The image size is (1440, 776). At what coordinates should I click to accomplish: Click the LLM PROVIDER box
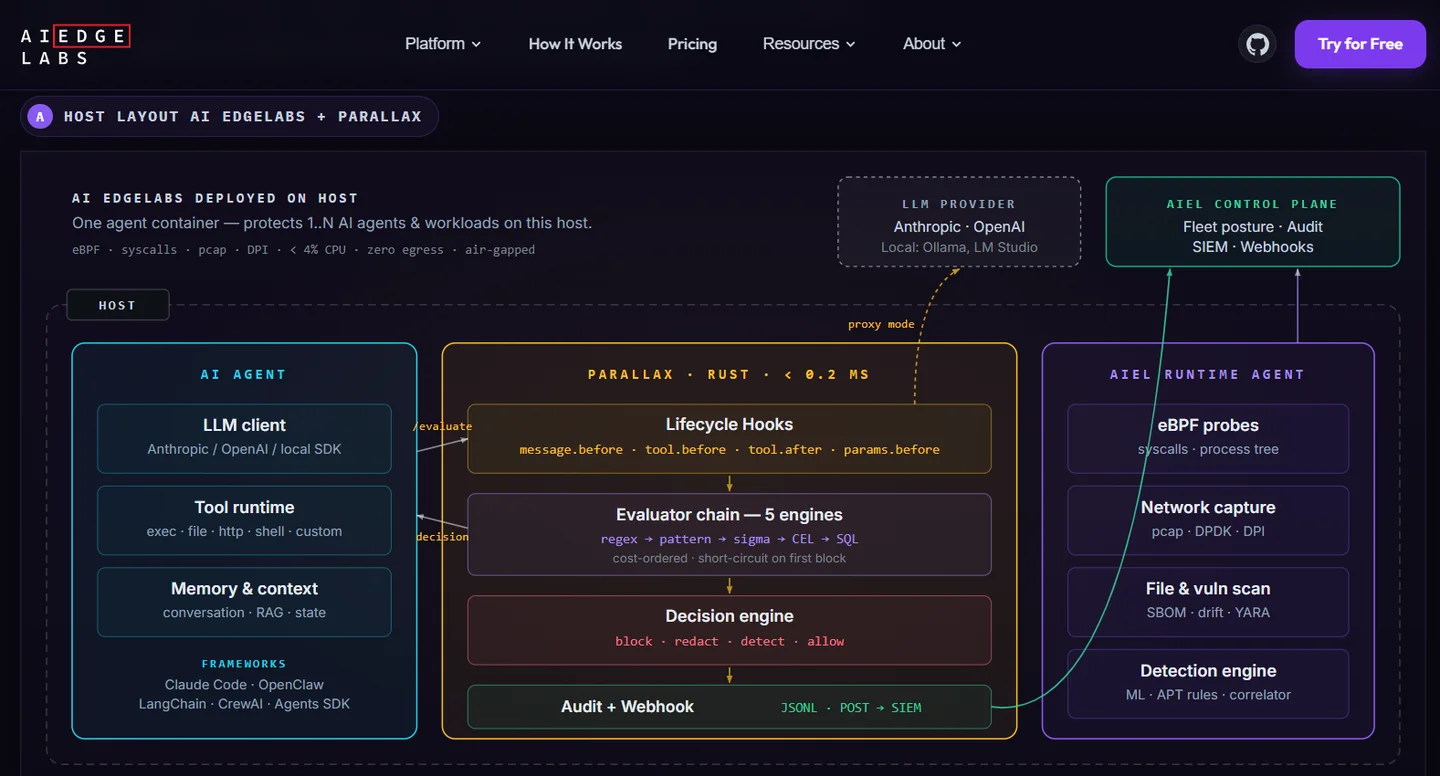tap(959, 222)
